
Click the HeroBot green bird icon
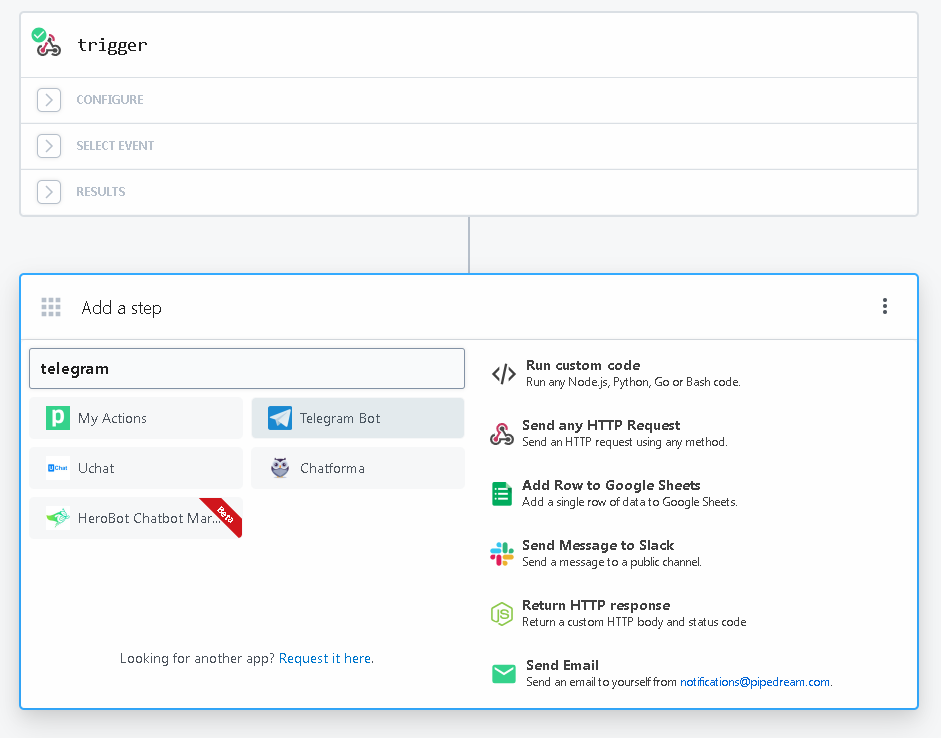pos(58,517)
